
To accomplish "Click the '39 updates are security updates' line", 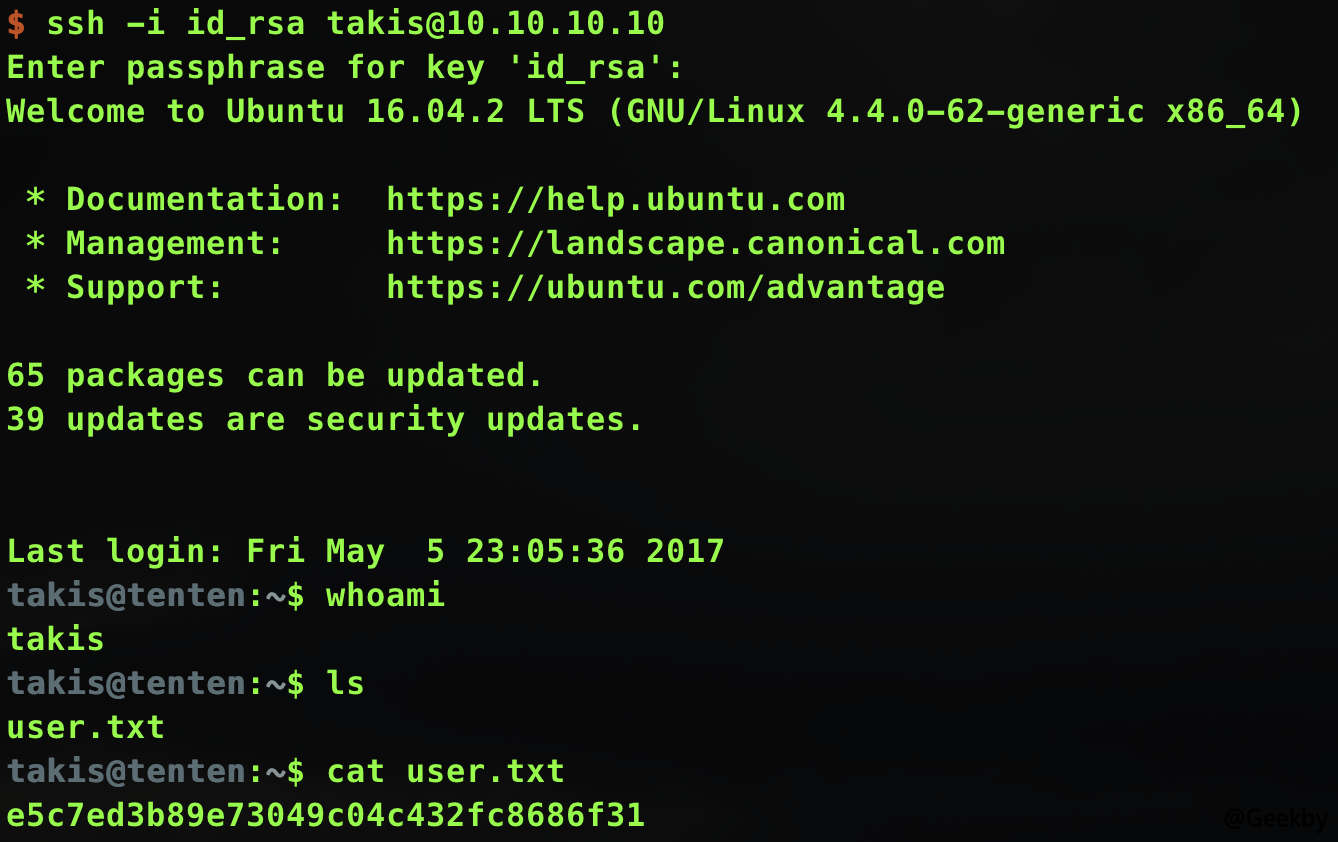I will [325, 419].
